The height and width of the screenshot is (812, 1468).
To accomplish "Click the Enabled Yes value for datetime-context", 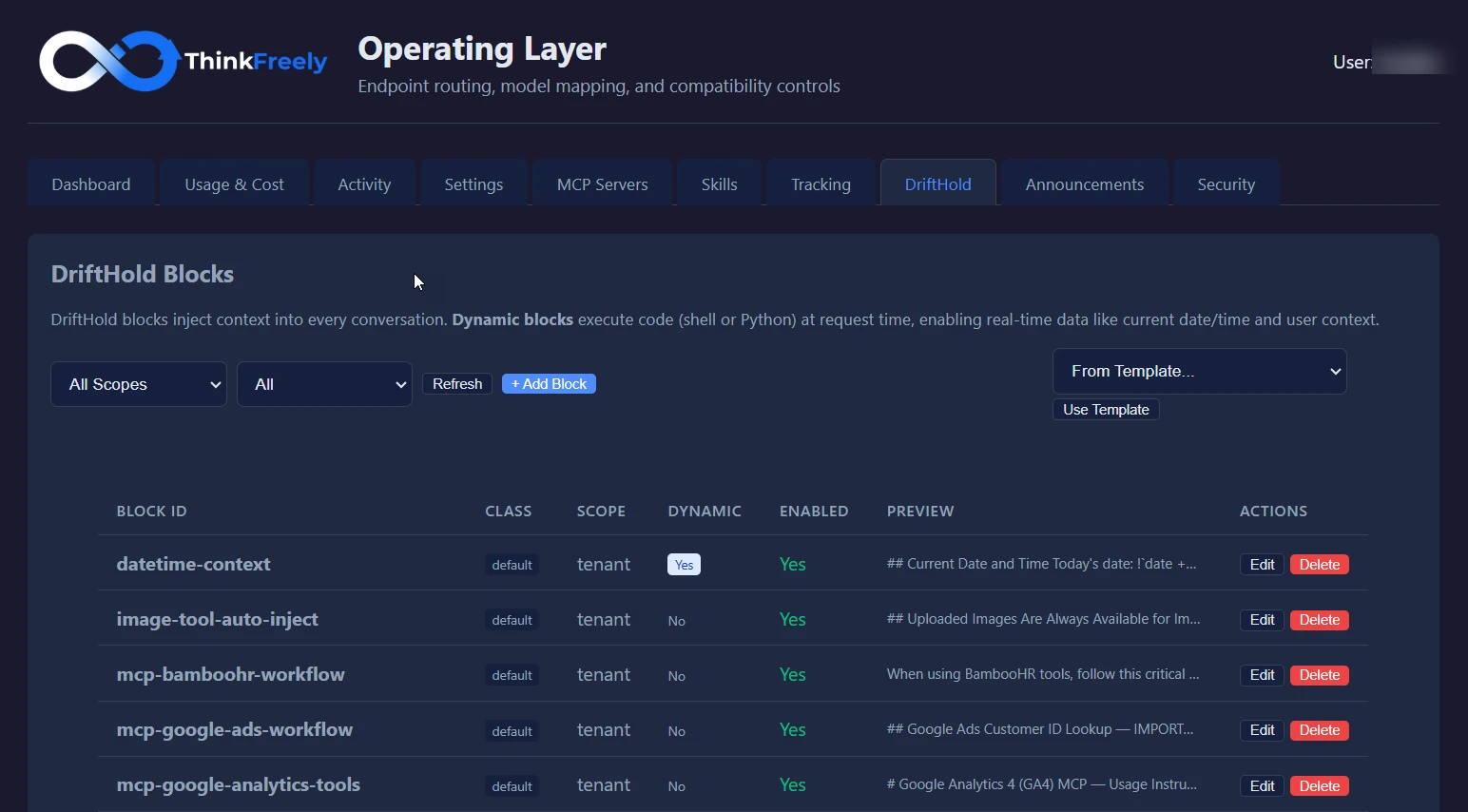I will click(792, 564).
